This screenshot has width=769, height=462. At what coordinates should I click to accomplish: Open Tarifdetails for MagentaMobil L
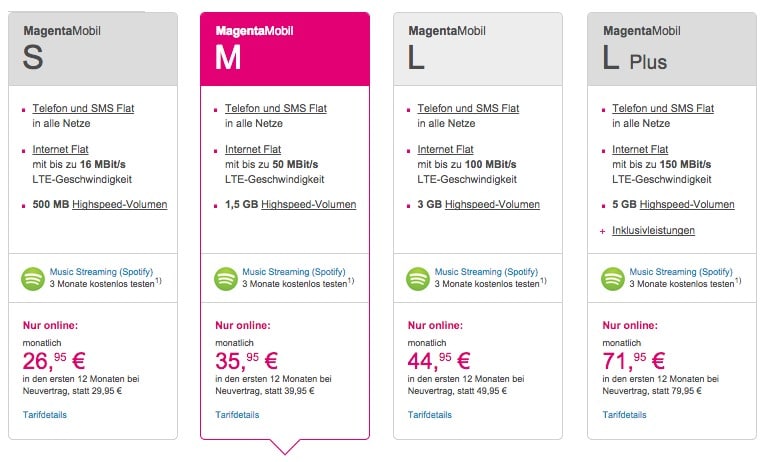pyautogui.click(x=430, y=415)
